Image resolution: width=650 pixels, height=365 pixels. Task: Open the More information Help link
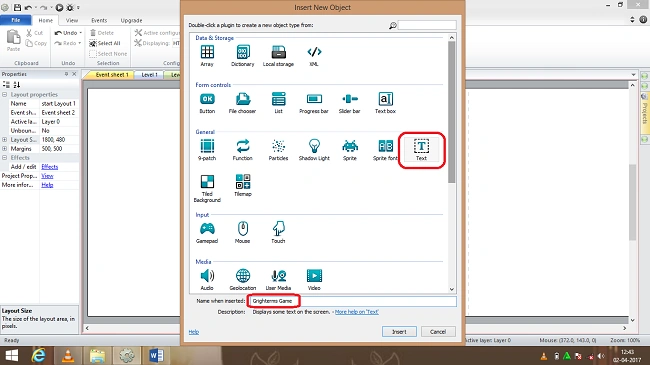(47, 185)
